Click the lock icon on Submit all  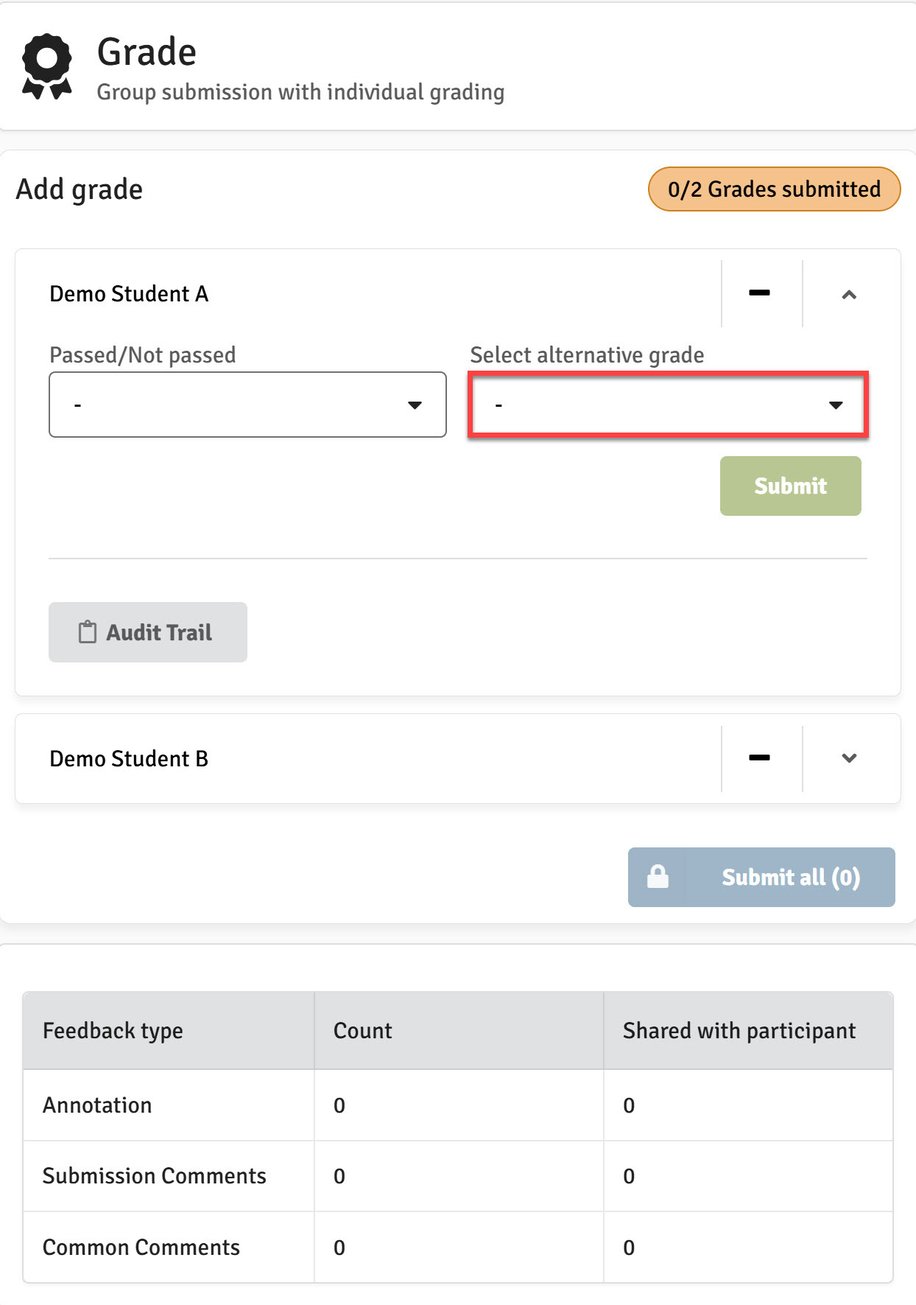coord(657,877)
